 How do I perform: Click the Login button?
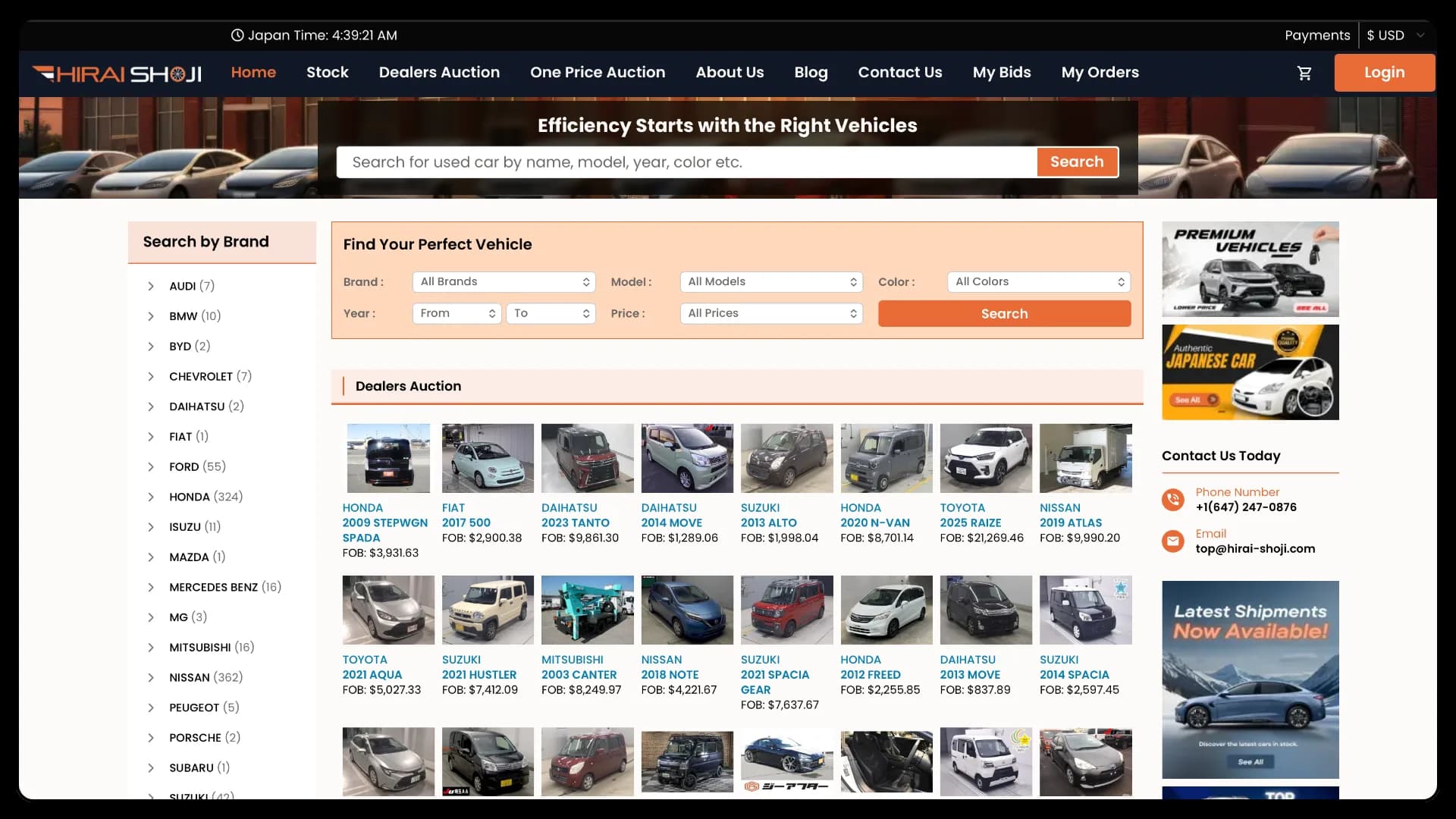pyautogui.click(x=1384, y=73)
